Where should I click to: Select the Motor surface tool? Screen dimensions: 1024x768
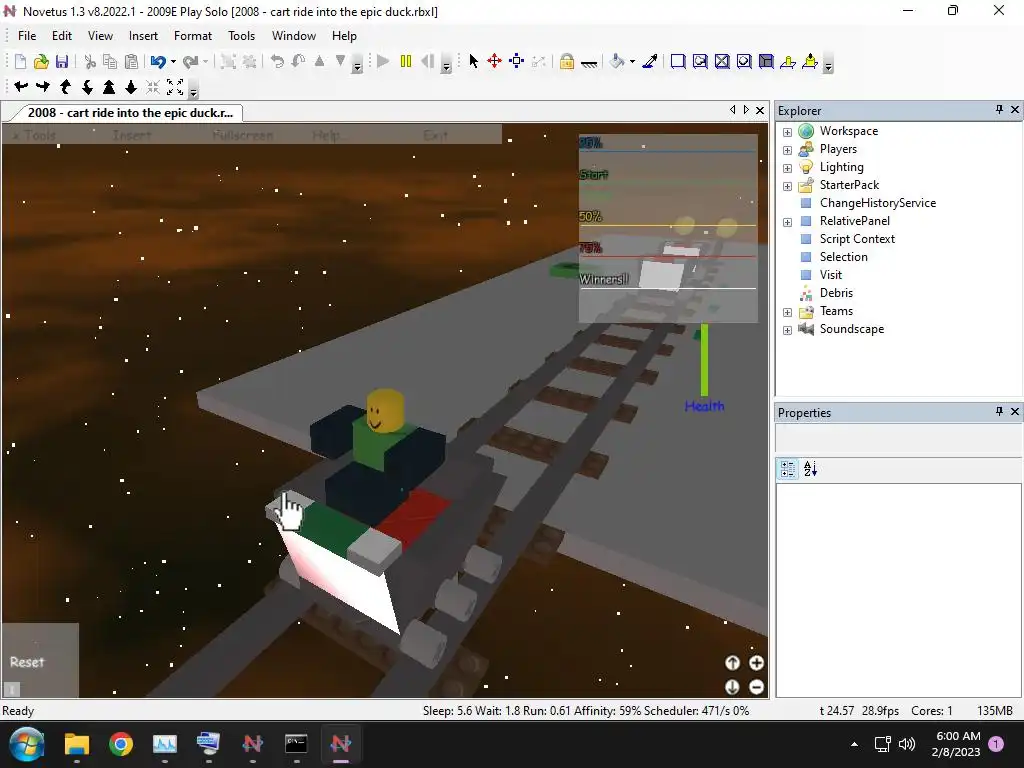[x=810, y=61]
